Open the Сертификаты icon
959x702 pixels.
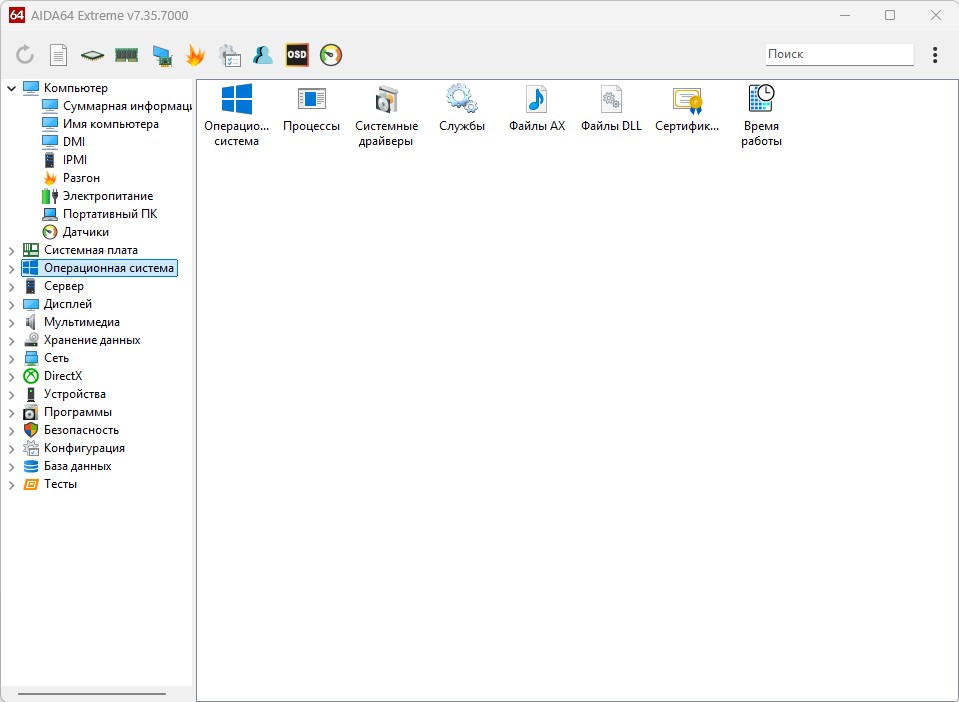point(687,108)
